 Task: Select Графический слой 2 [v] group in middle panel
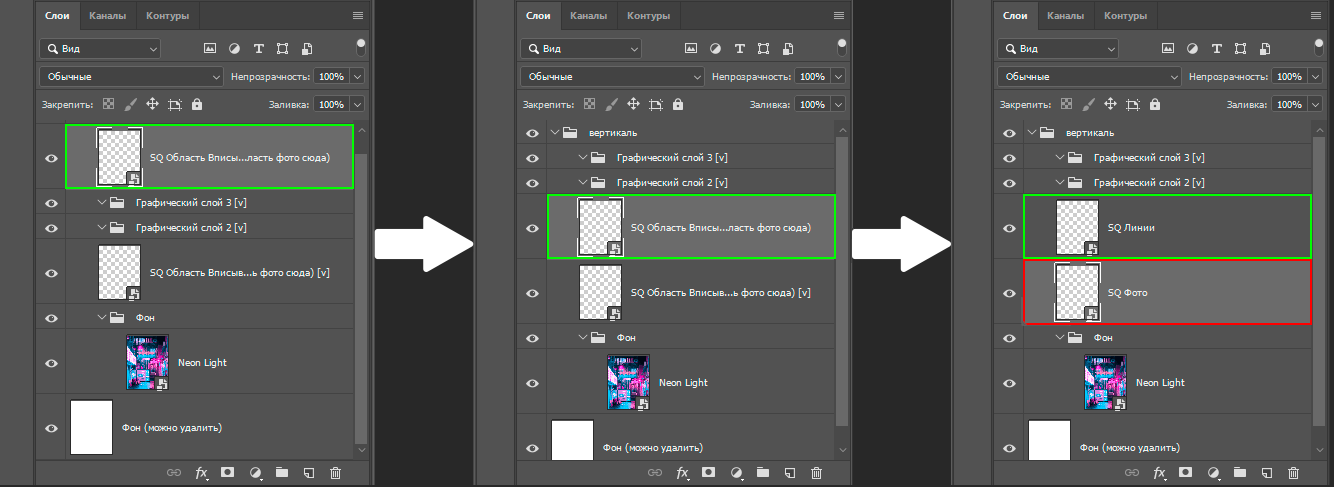[x=691, y=183]
